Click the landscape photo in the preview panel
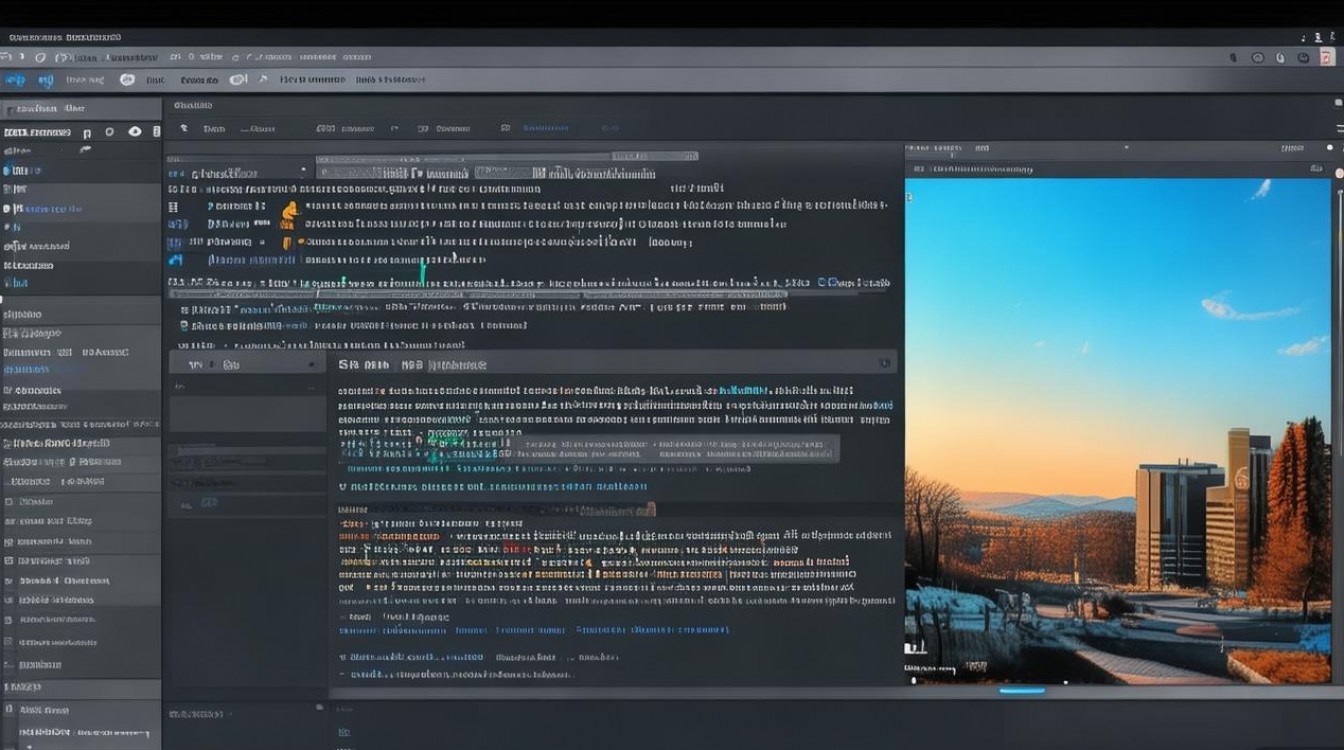1344x750 pixels. (1118, 431)
